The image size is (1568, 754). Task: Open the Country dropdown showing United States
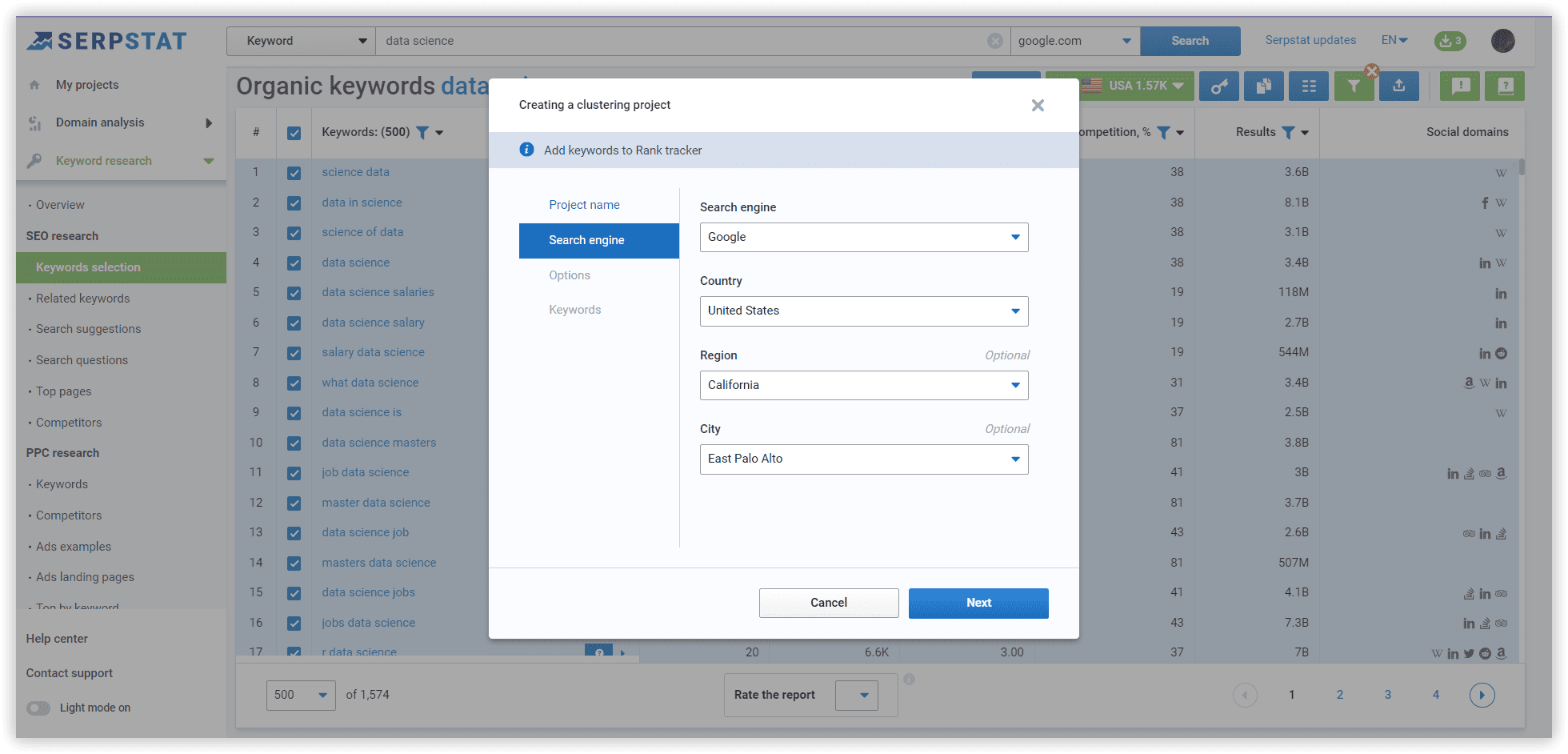863,311
